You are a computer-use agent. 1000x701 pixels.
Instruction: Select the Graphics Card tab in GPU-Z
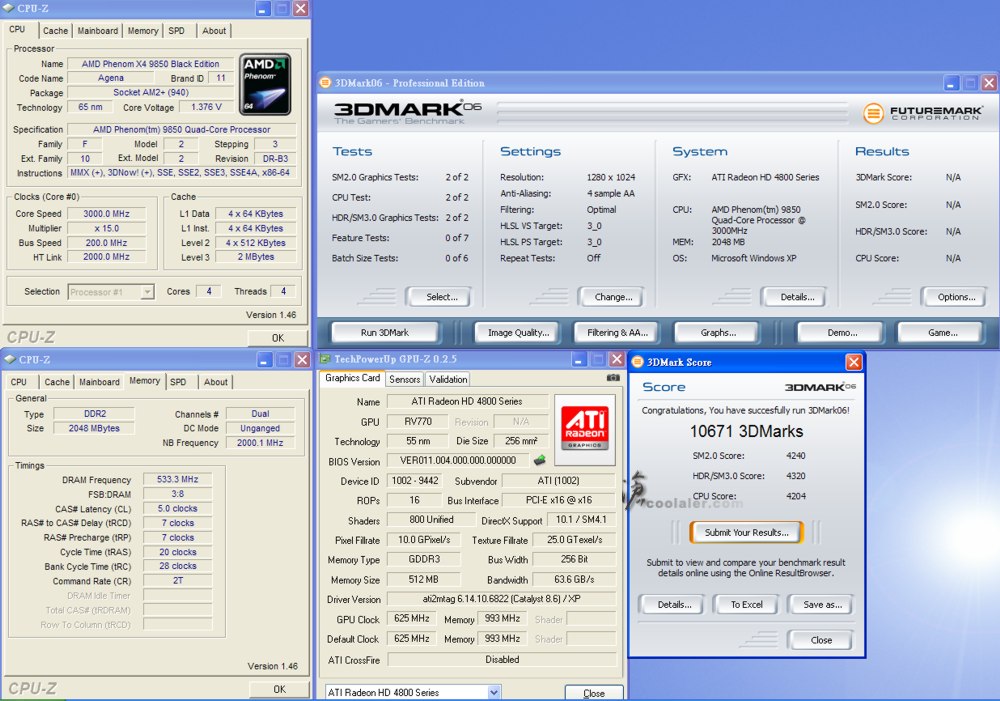pyautogui.click(x=352, y=378)
